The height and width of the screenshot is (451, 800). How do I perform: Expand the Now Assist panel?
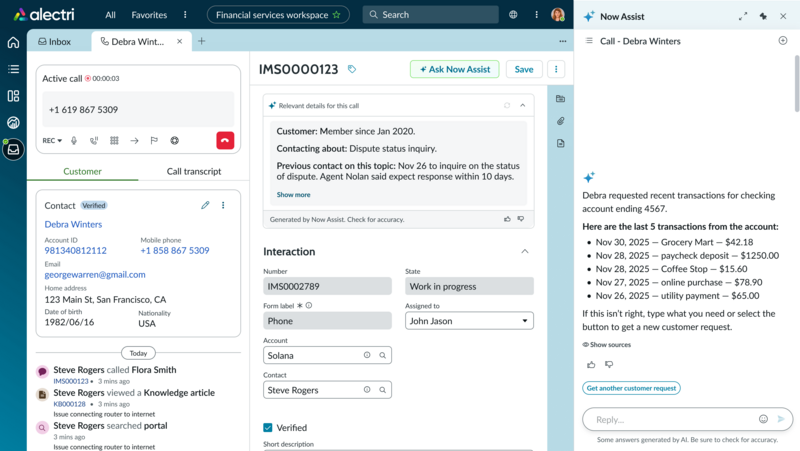tap(743, 16)
